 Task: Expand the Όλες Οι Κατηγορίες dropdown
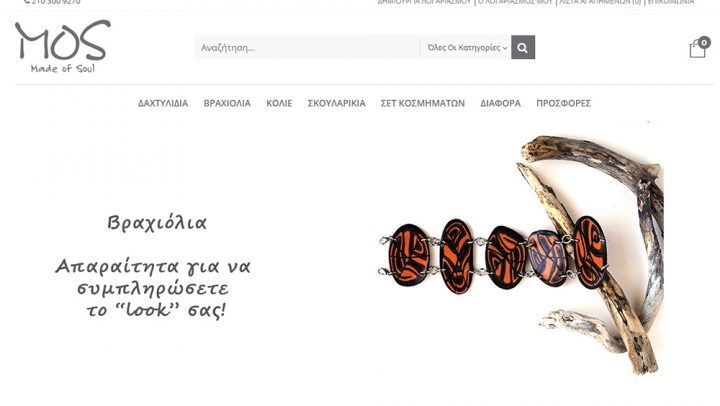[x=466, y=47]
